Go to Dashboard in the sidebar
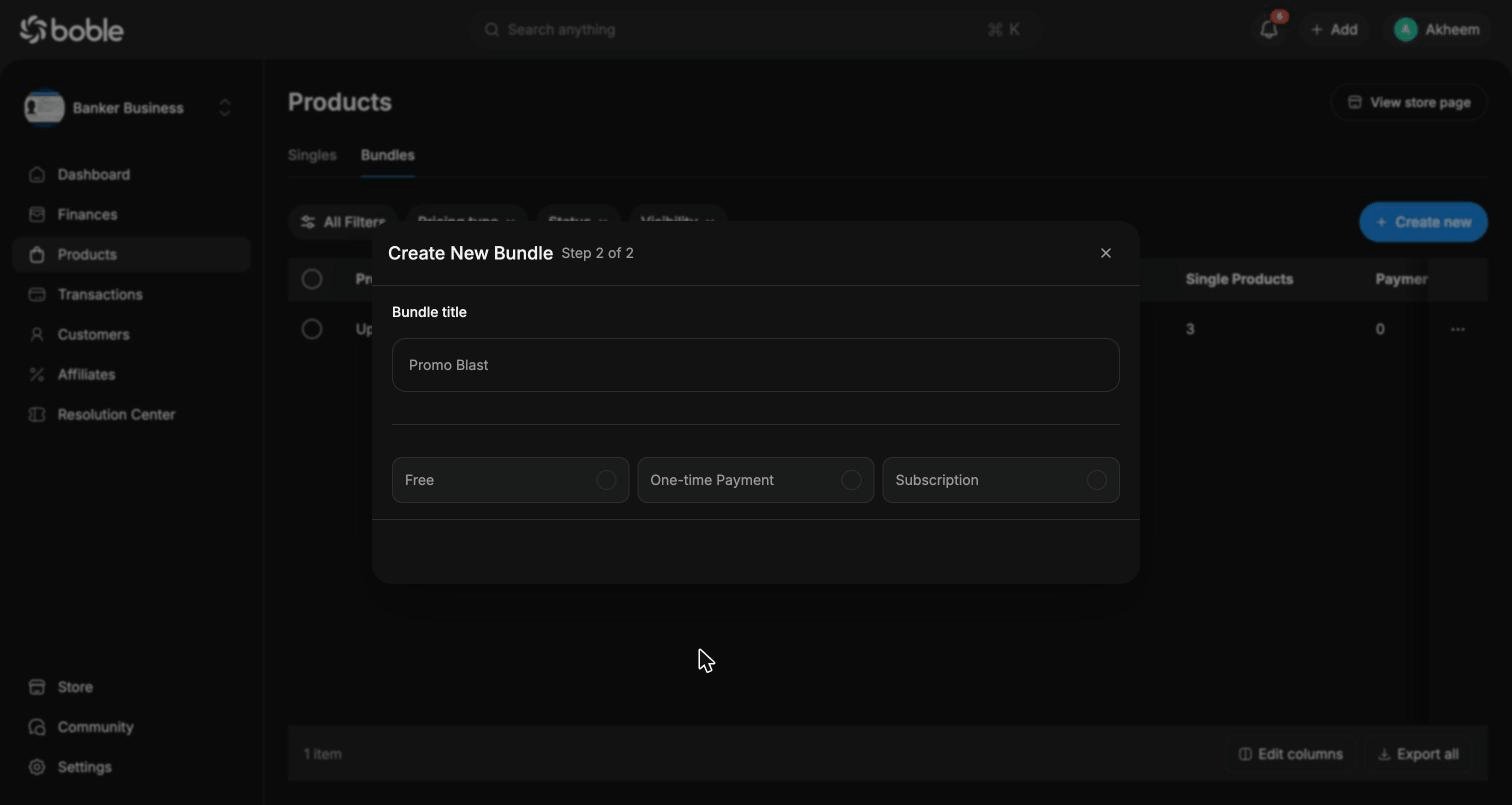The height and width of the screenshot is (805, 1512). coord(131,175)
